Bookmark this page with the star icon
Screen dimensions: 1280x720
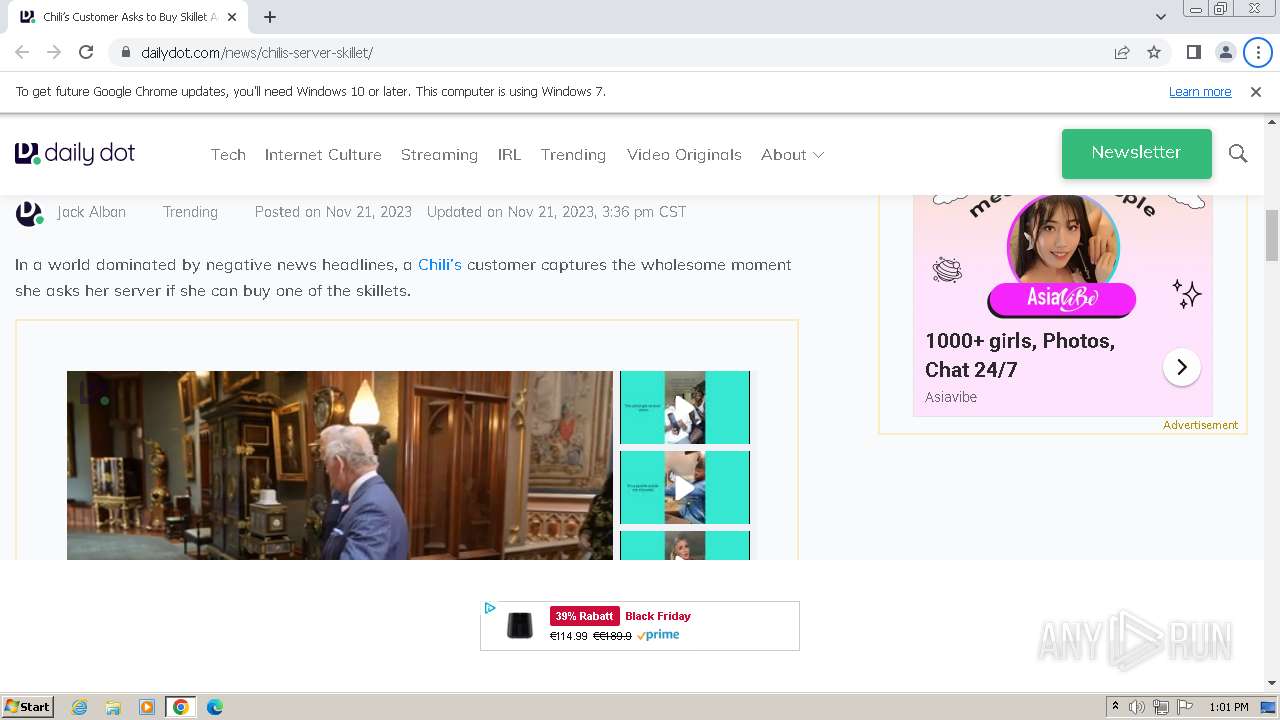point(1154,52)
